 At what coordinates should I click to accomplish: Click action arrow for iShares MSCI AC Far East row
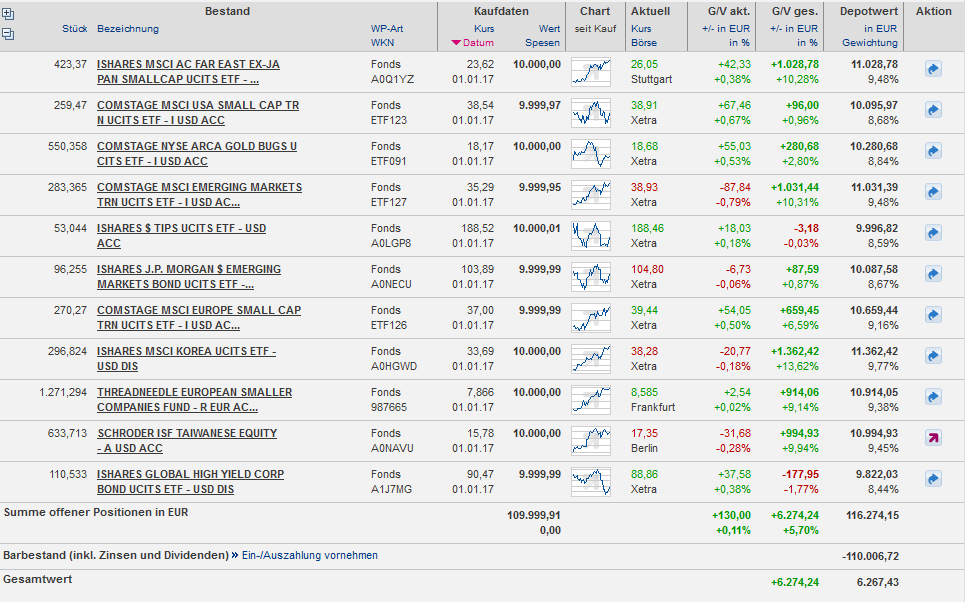click(x=933, y=69)
